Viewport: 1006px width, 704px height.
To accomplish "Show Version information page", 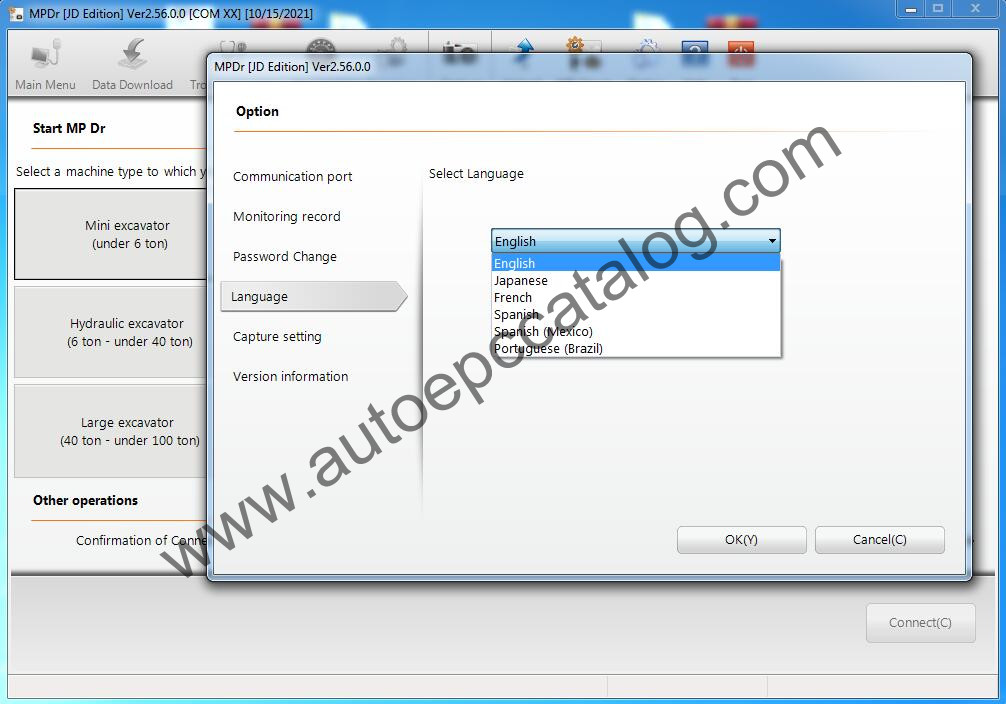I will coord(291,377).
